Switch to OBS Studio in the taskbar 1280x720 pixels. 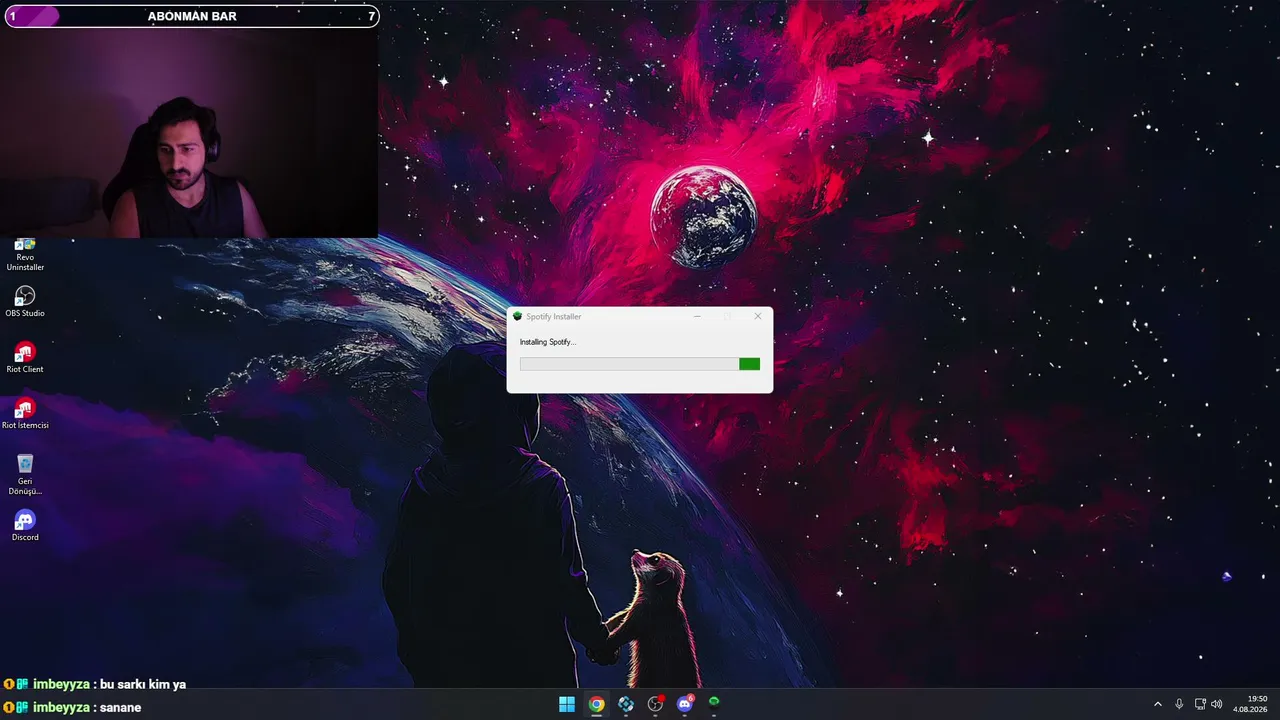click(x=655, y=704)
